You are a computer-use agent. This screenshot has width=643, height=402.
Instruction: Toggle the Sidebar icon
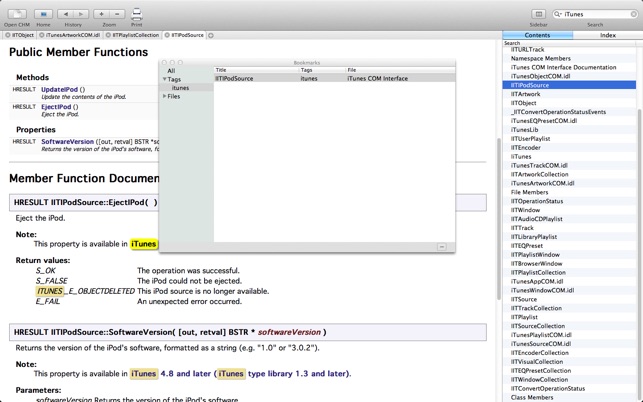click(x=539, y=14)
